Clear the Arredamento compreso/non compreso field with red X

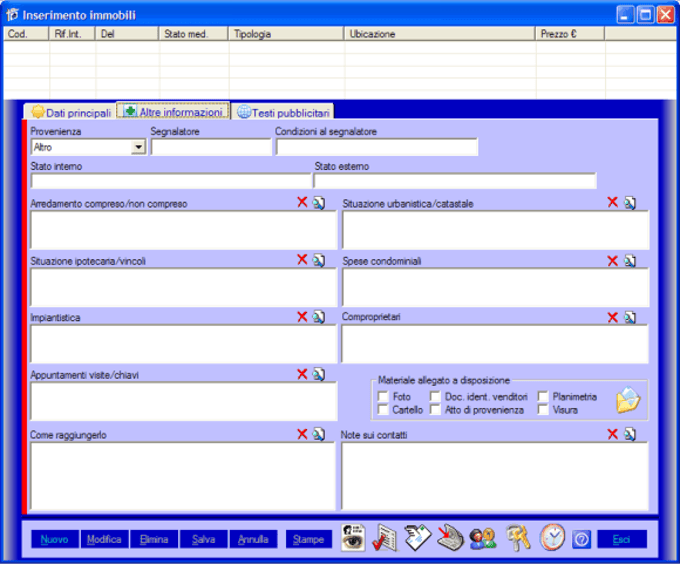click(302, 202)
